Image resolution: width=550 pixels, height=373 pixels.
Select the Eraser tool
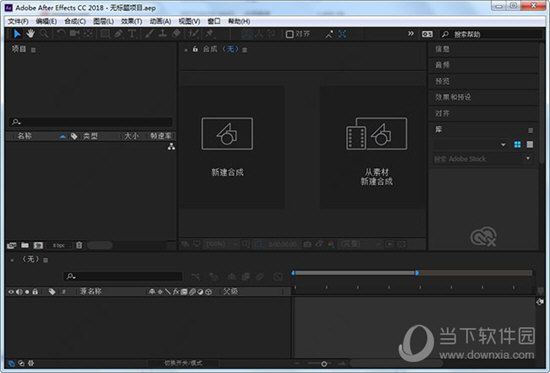pos(176,34)
